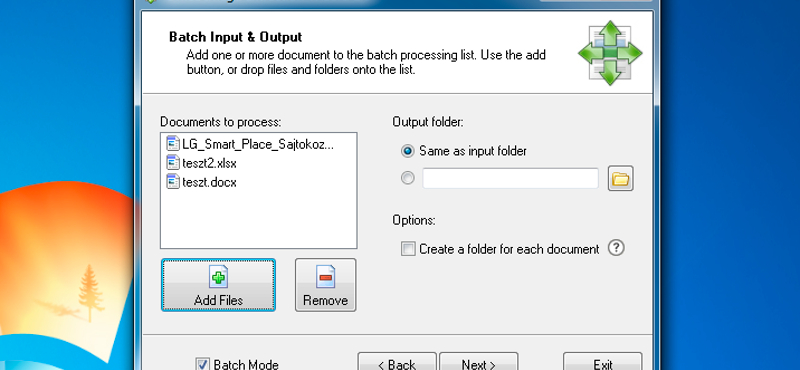The image size is (800, 370).
Task: Select the LG_Smart_Place_Sajtokoz... list entry
Action: click(x=258, y=144)
